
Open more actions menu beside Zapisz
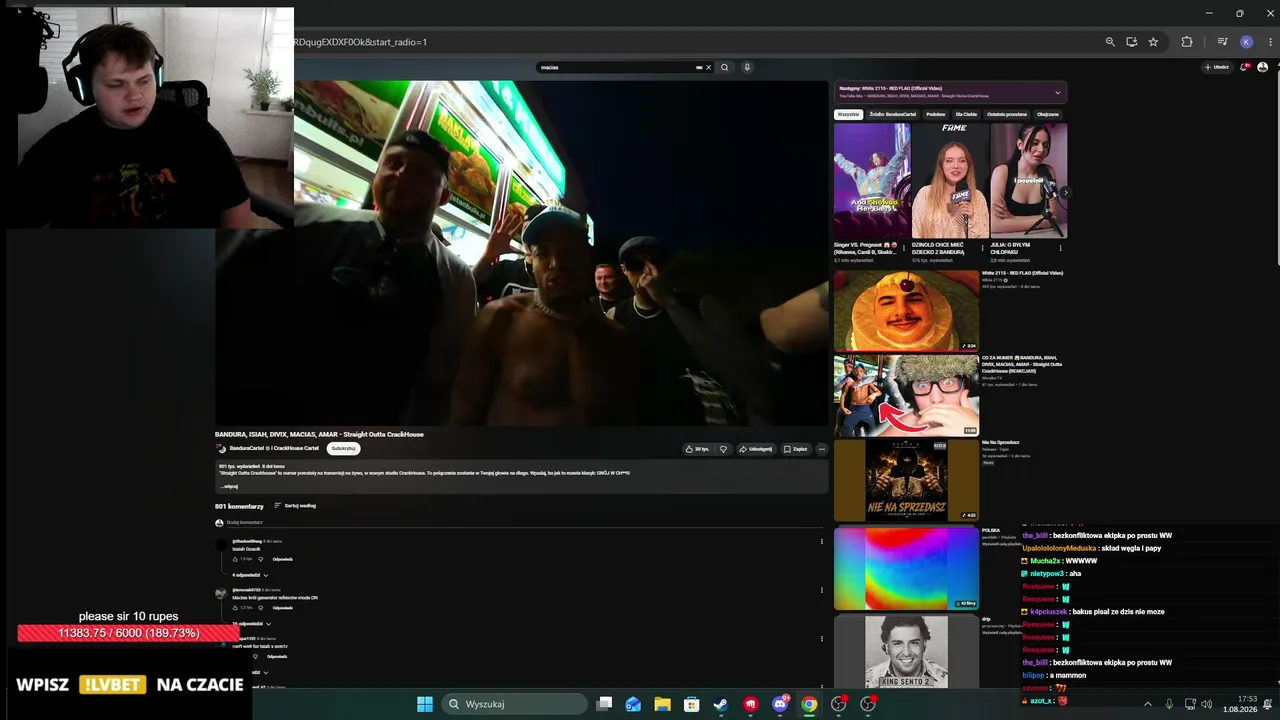coord(822,449)
